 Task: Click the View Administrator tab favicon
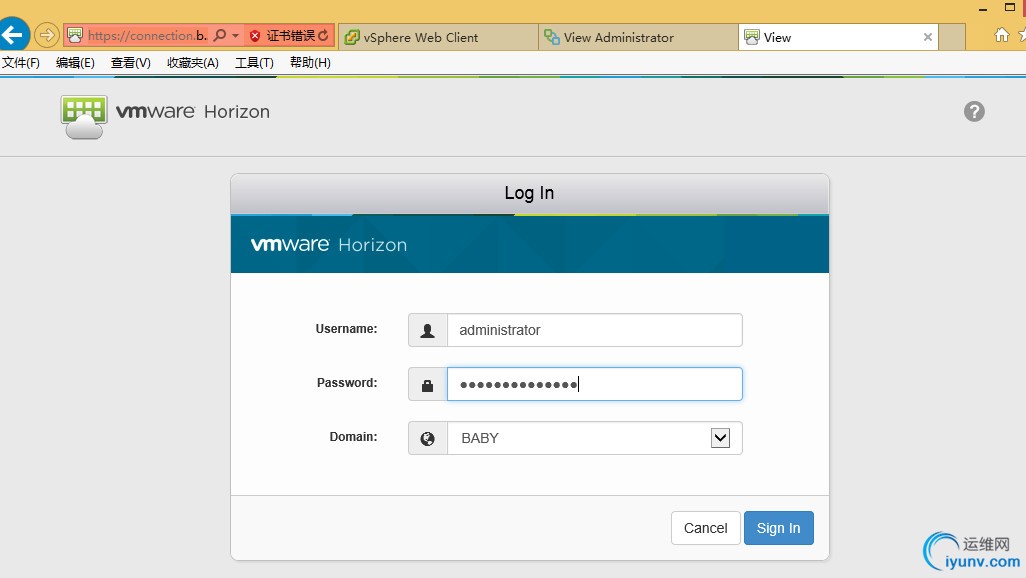[x=552, y=37]
